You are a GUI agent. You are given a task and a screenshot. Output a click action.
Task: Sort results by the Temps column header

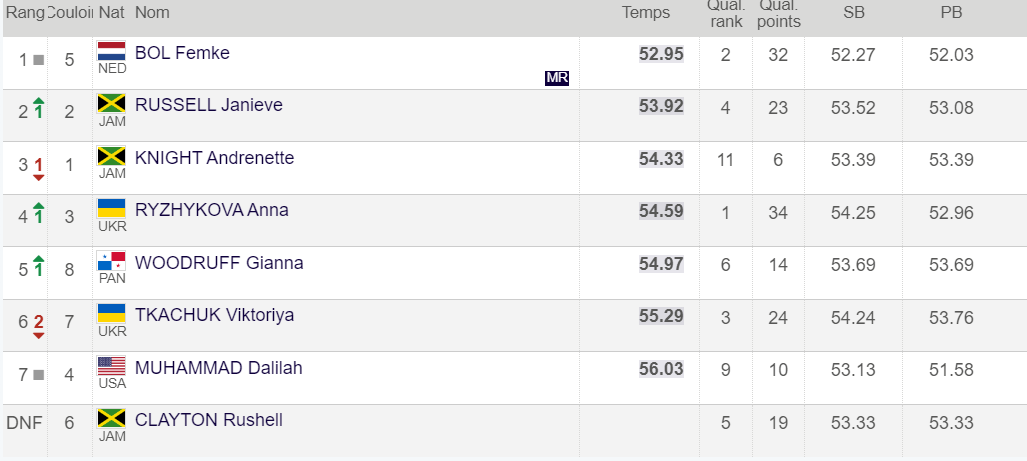click(646, 13)
